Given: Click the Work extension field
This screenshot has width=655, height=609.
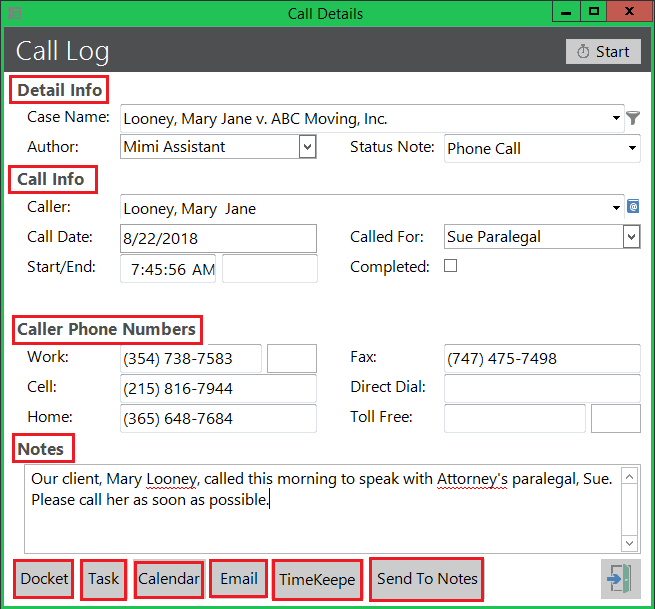Looking at the screenshot, I should [292, 358].
